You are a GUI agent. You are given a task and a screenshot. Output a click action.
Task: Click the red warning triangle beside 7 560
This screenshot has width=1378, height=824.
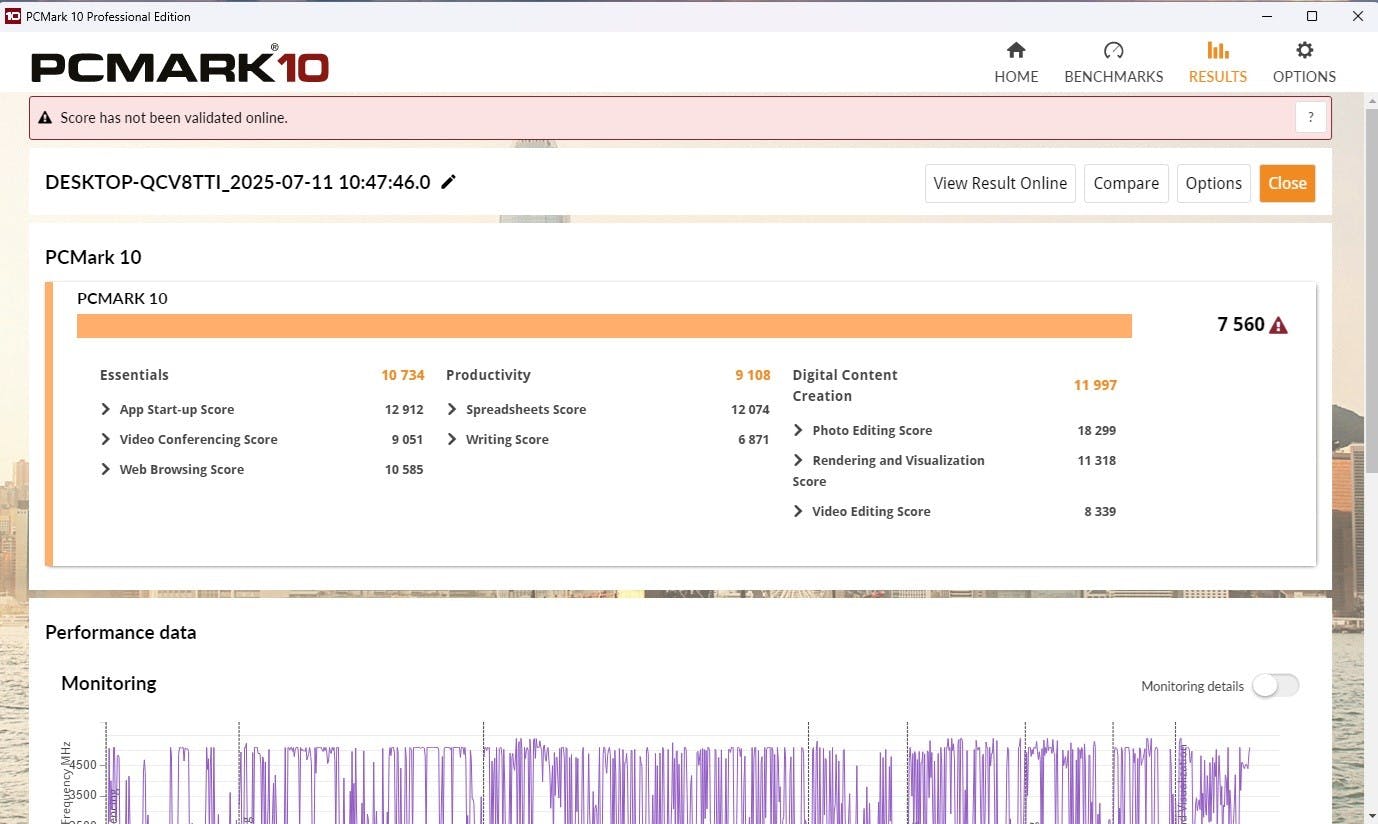(x=1278, y=325)
